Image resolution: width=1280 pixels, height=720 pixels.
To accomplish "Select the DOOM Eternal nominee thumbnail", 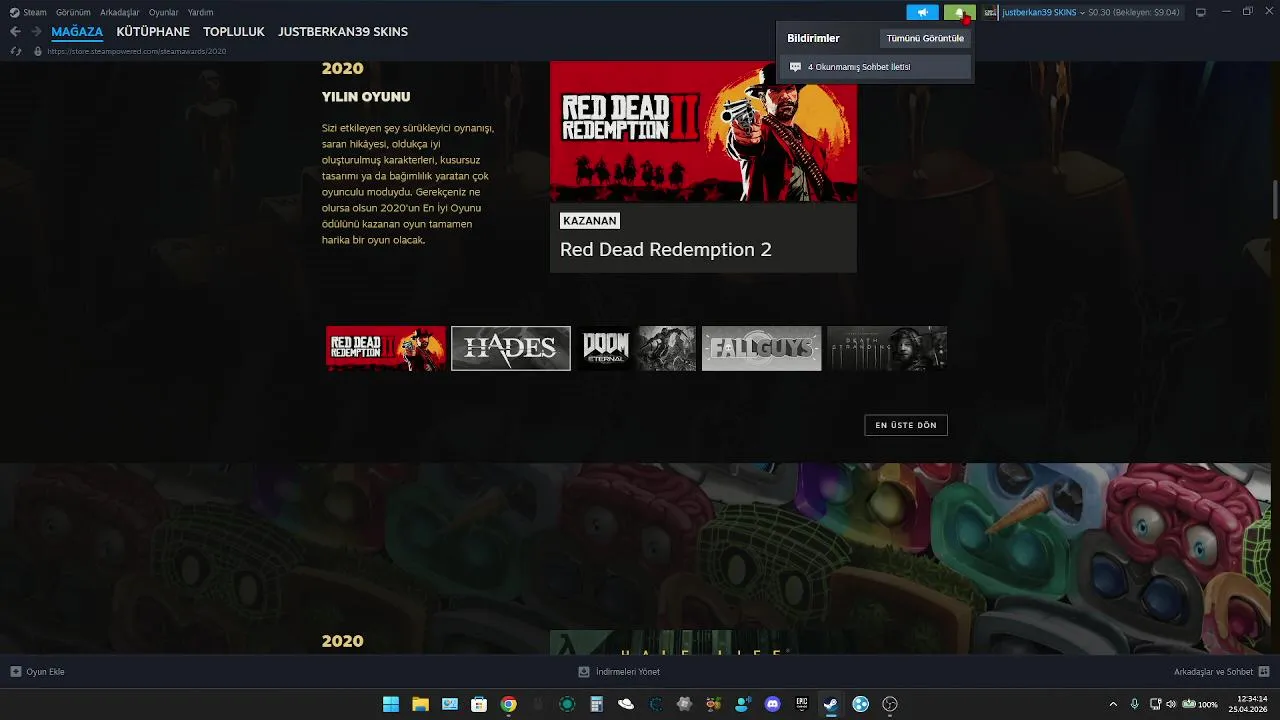I will point(636,348).
